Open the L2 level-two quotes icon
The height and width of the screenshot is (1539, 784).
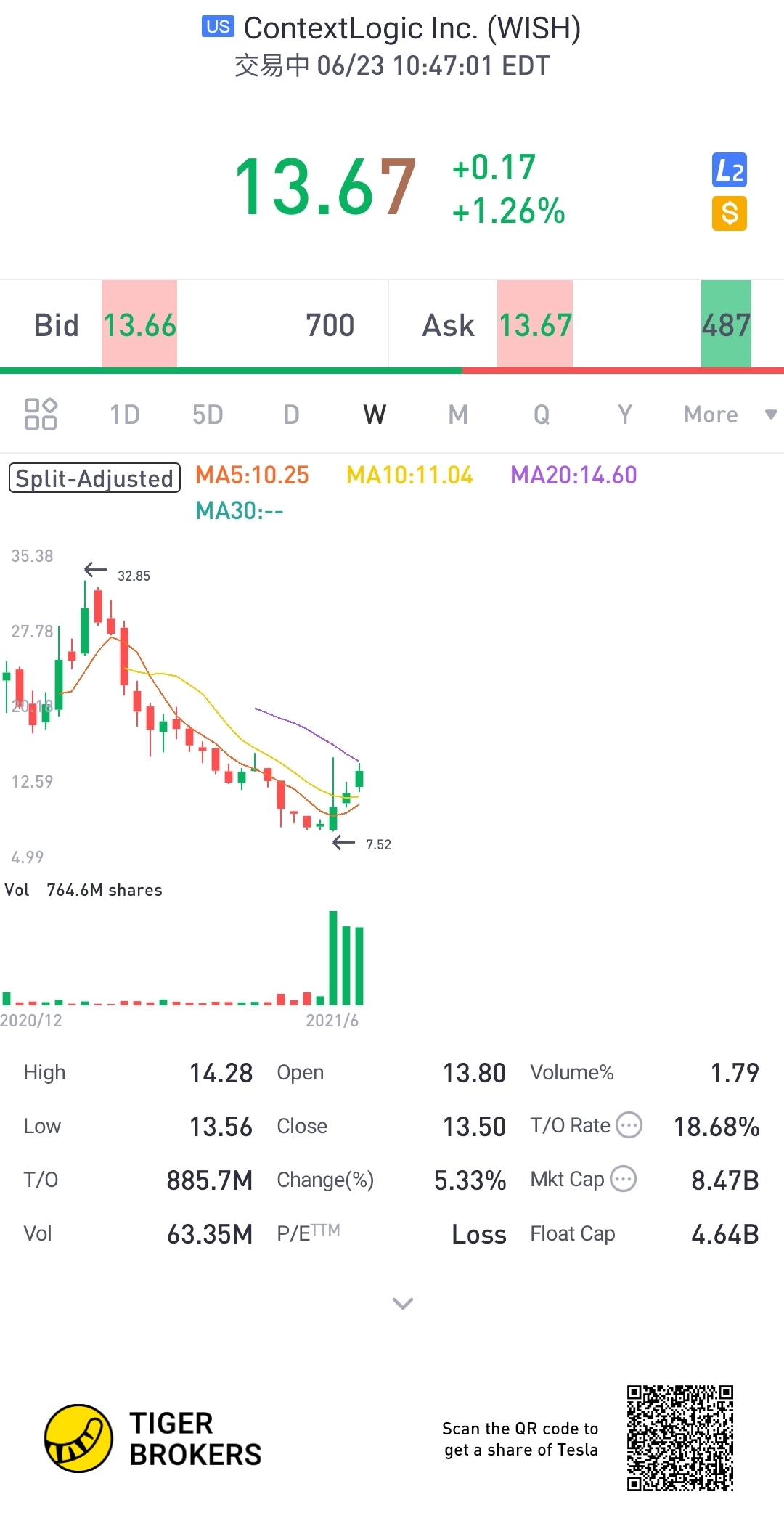(x=730, y=171)
